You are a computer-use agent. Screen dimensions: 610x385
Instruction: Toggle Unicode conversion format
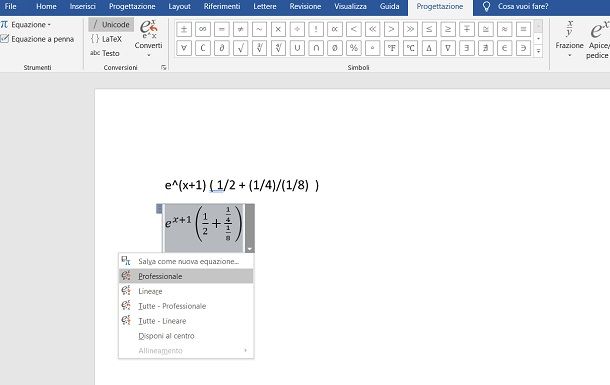coord(111,24)
